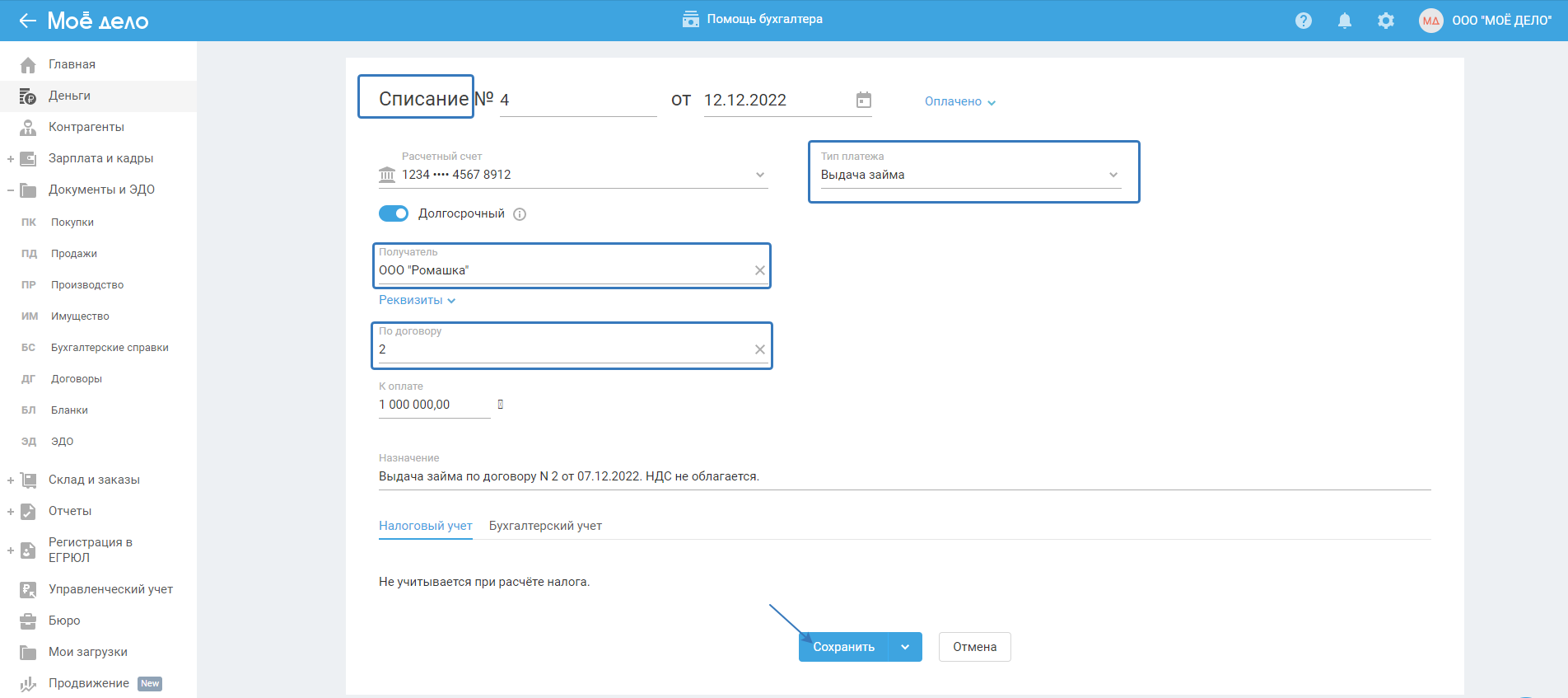Clear the По договору field with X
The height and width of the screenshot is (698, 1568).
pos(760,349)
